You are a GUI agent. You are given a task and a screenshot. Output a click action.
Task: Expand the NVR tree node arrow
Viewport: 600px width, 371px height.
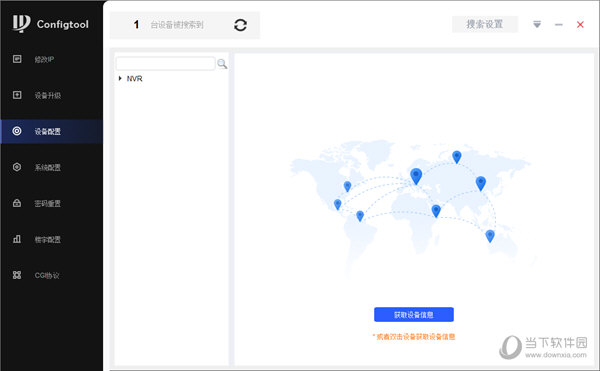[x=120, y=78]
